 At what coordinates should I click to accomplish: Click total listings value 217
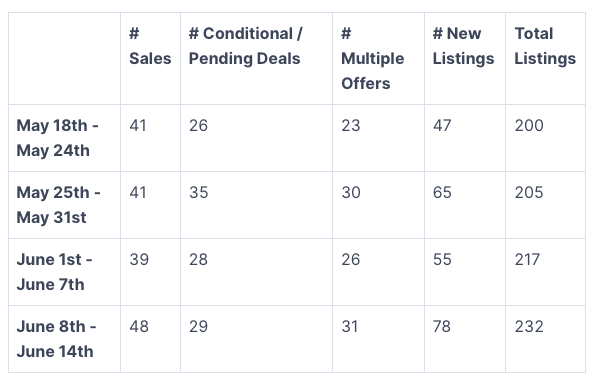click(527, 259)
